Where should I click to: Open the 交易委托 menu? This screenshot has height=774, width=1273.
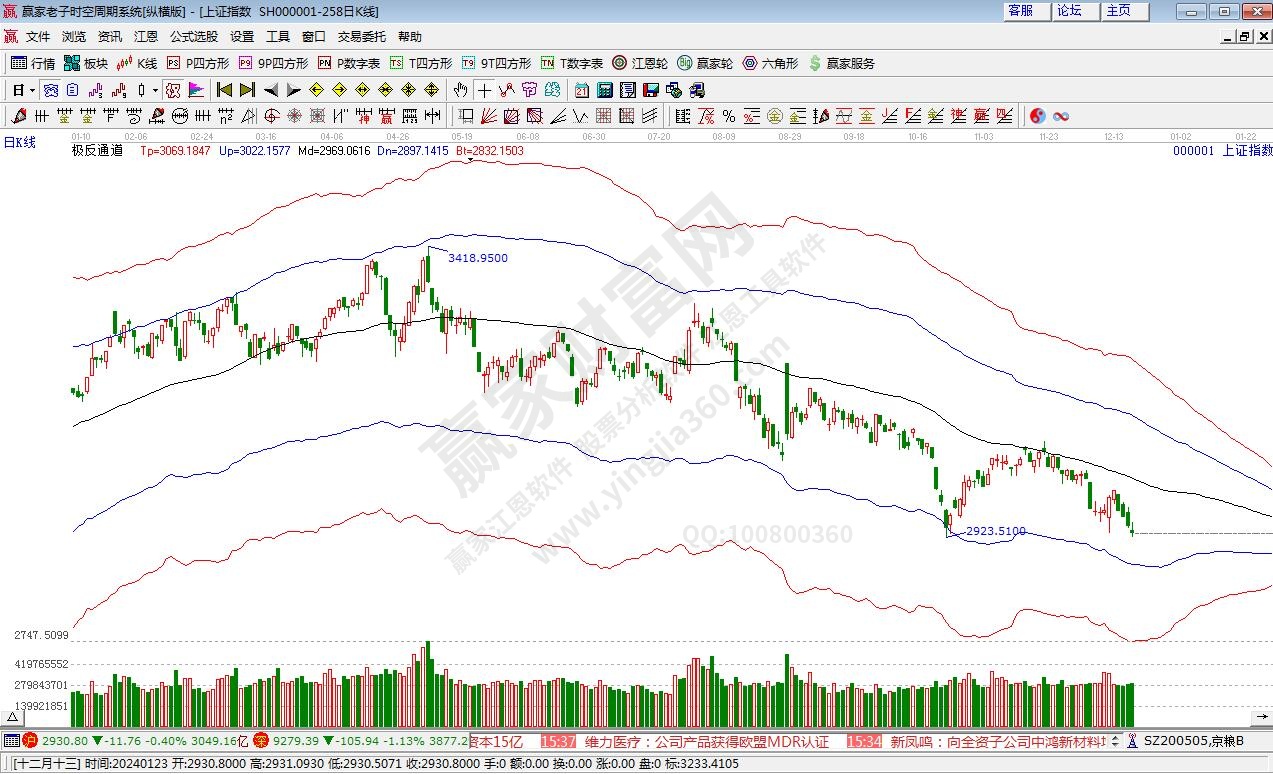click(x=361, y=36)
